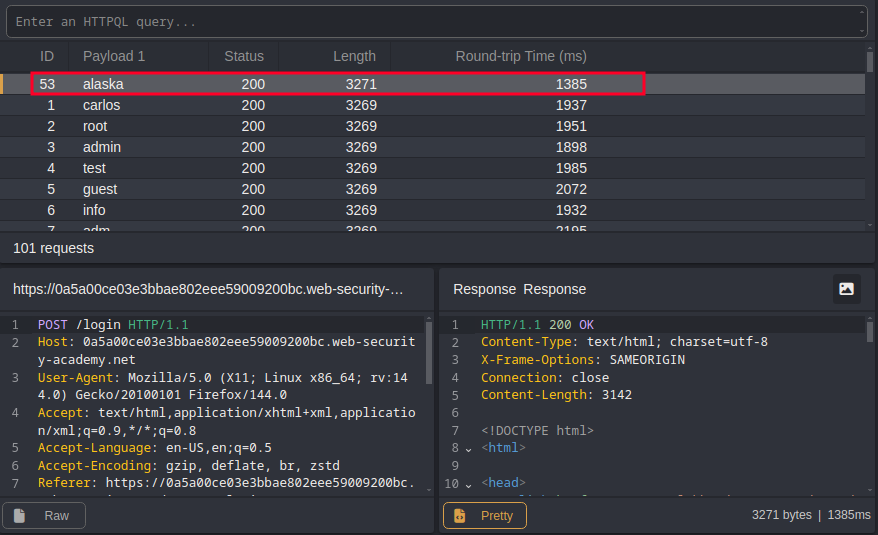Sort by the Length column header

click(354, 56)
